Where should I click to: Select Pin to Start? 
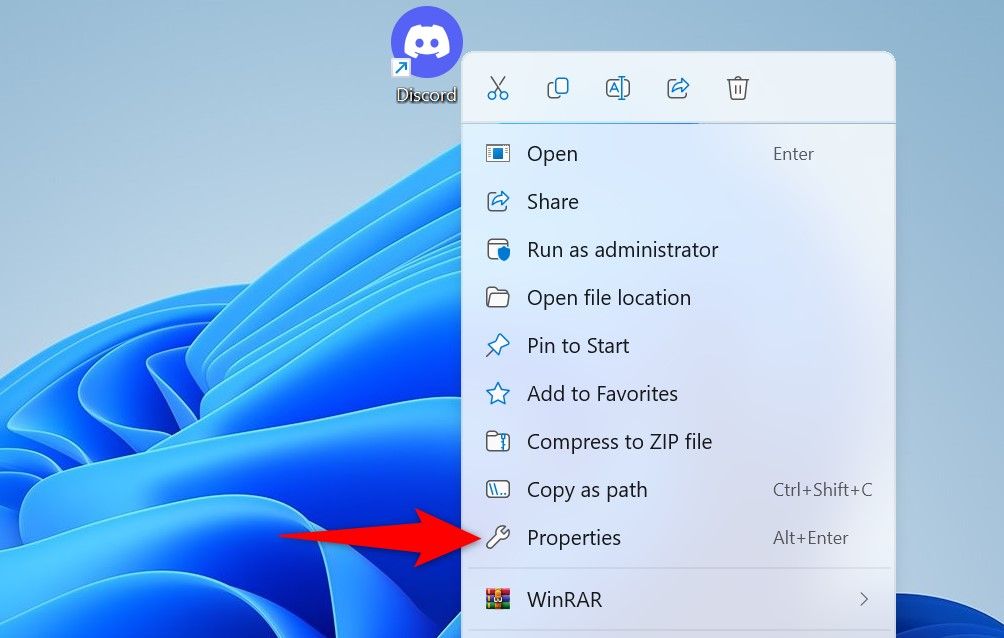click(578, 345)
